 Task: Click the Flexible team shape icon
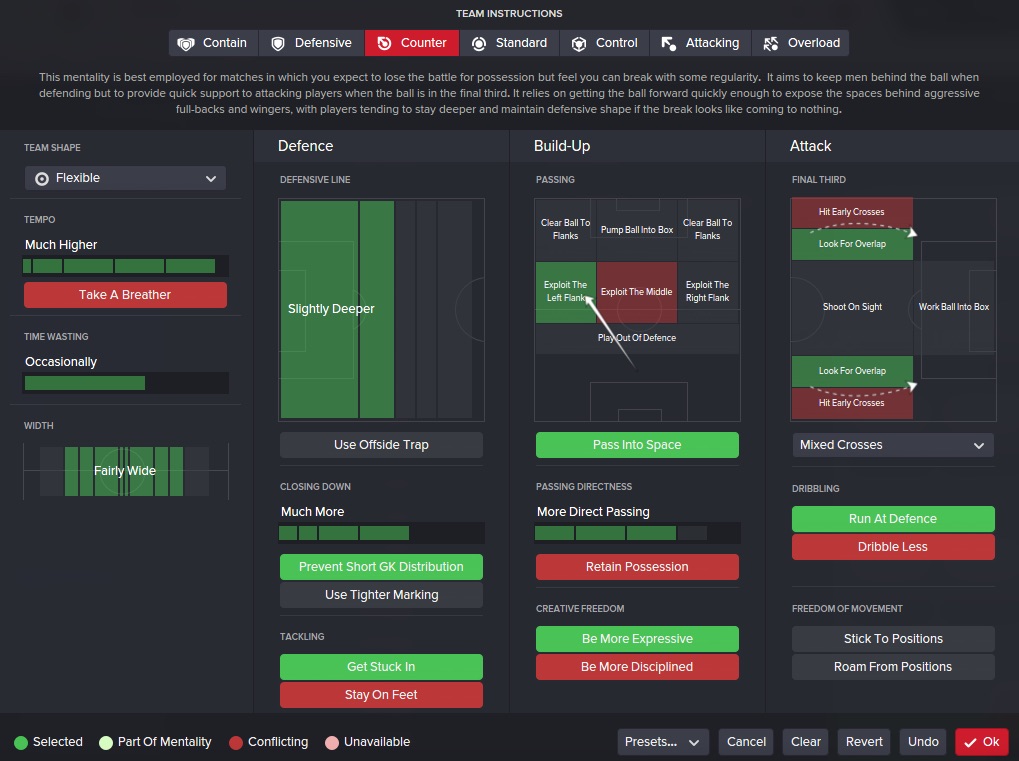pyautogui.click(x=42, y=178)
